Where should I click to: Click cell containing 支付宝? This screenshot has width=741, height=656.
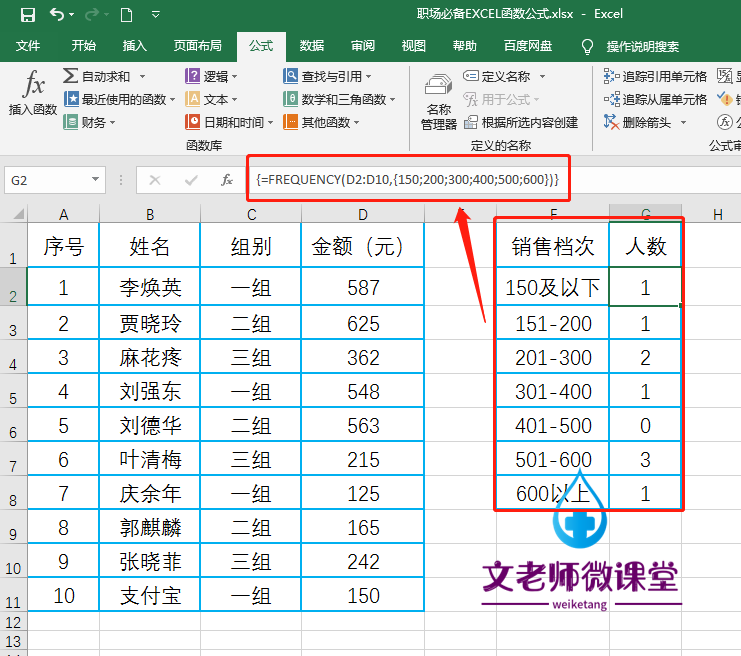click(x=150, y=596)
